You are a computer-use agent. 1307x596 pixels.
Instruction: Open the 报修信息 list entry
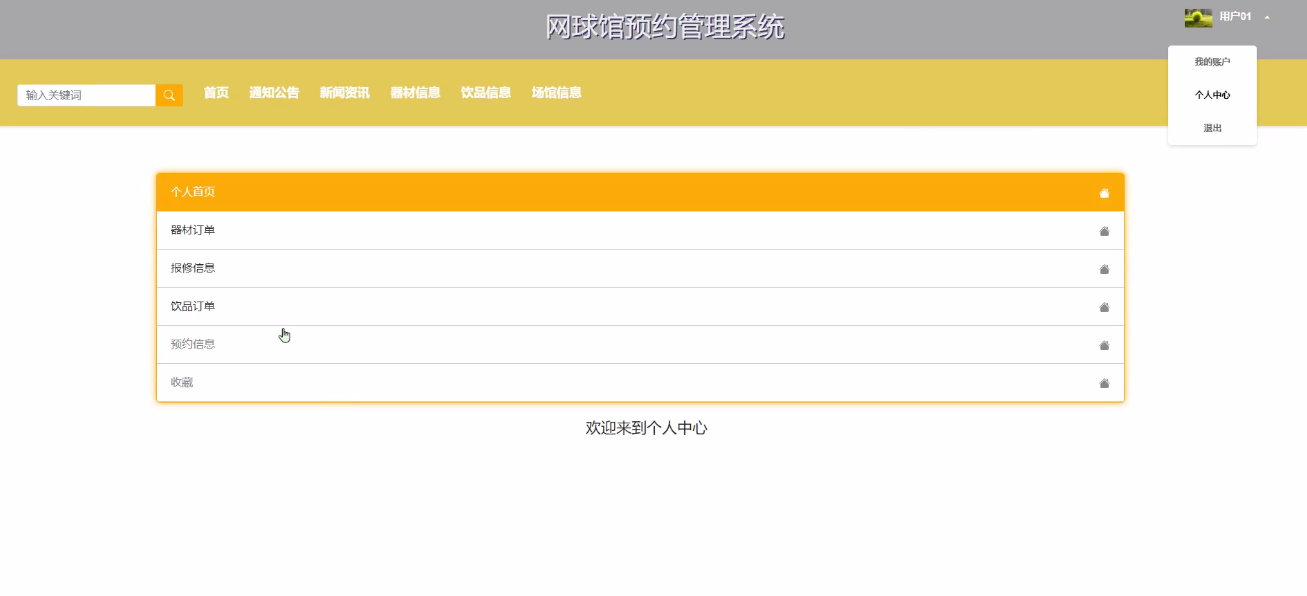640,268
